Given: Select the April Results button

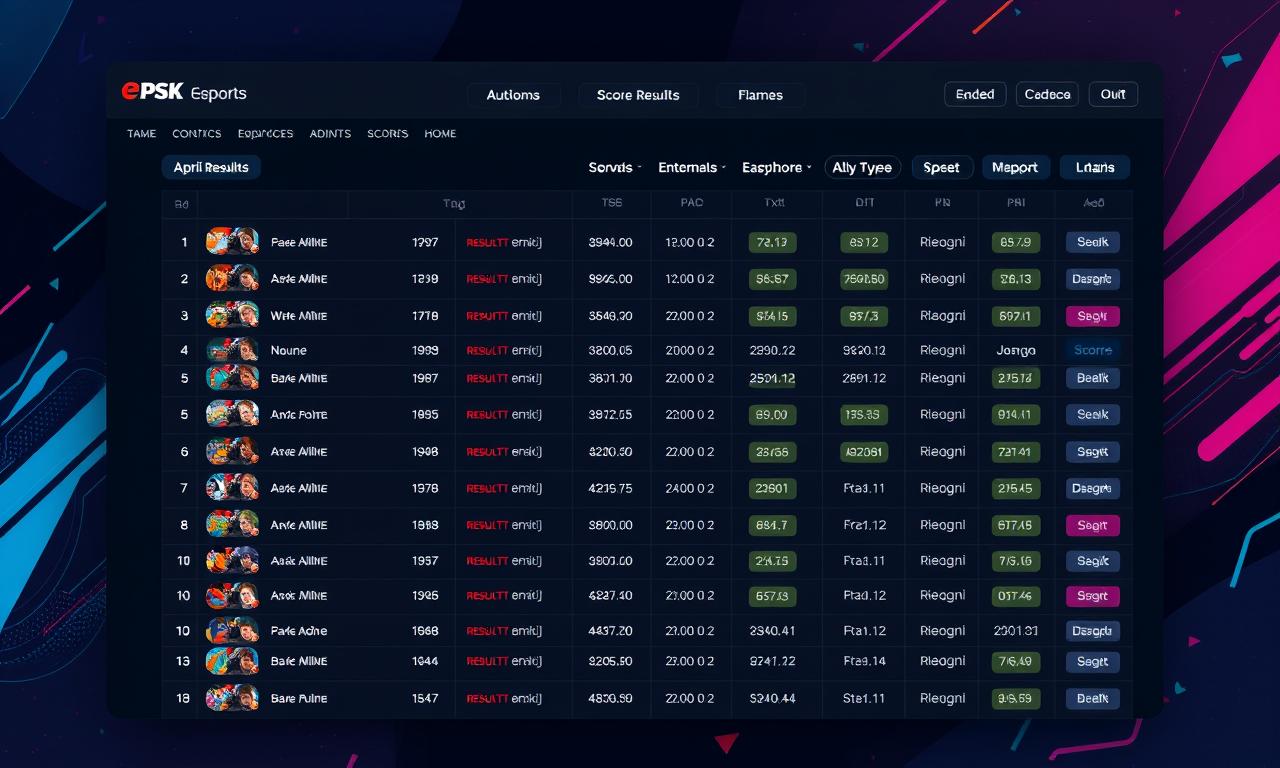Looking at the screenshot, I should pyautogui.click(x=211, y=167).
